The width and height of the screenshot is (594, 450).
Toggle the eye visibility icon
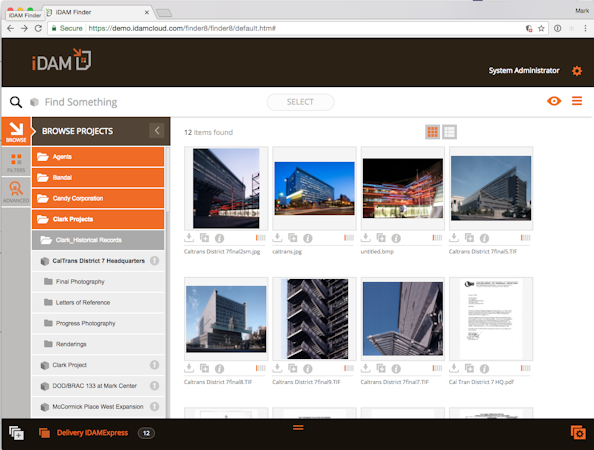coord(554,101)
